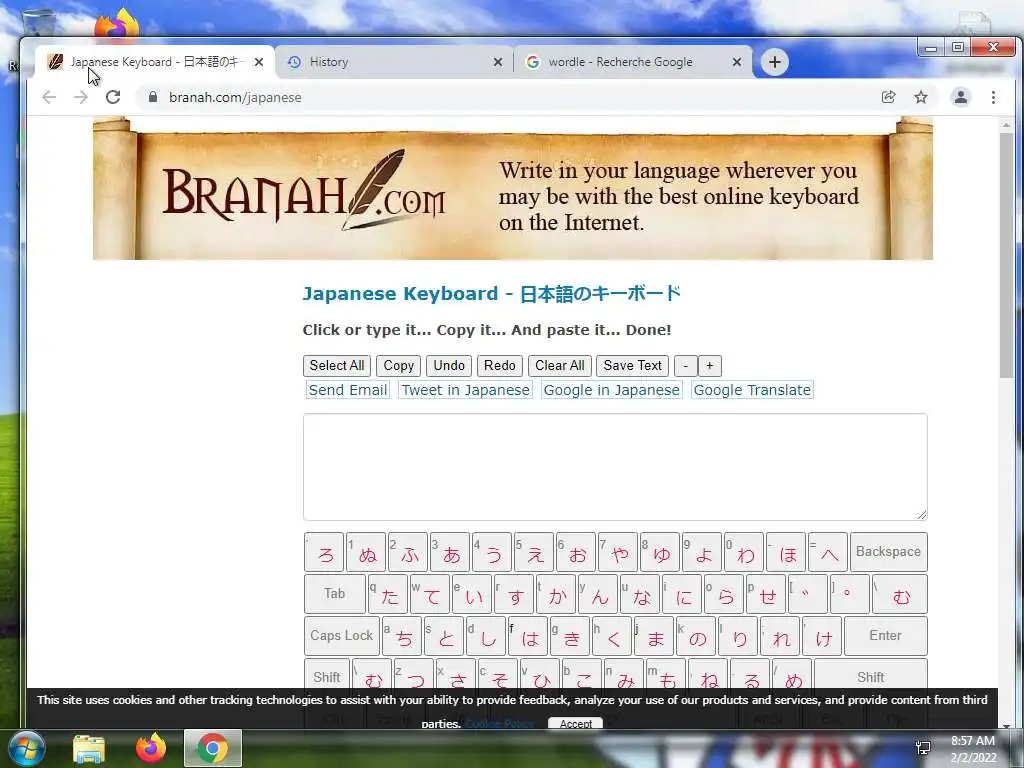The width and height of the screenshot is (1024, 768).
Task: Bookmark this page with the star icon
Action: [921, 97]
